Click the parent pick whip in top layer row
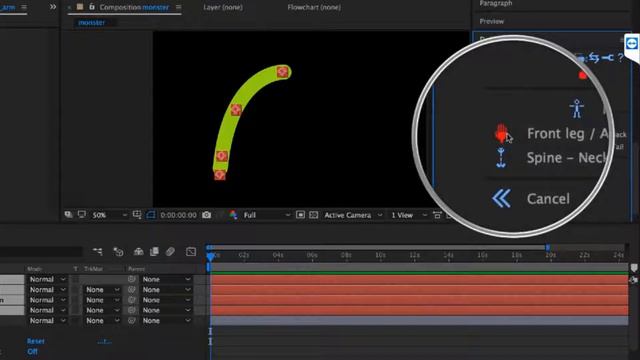 [x=131, y=279]
